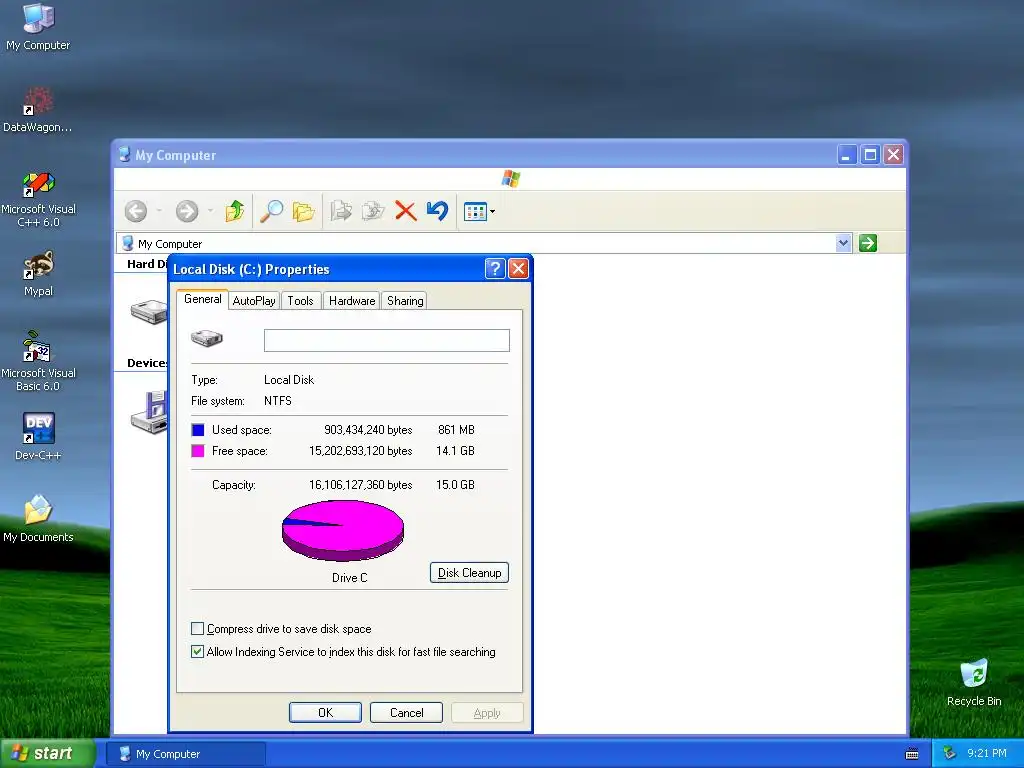Viewport: 1024px width, 768px height.
Task: Click the Disk Cleanup button
Action: pyautogui.click(x=469, y=573)
